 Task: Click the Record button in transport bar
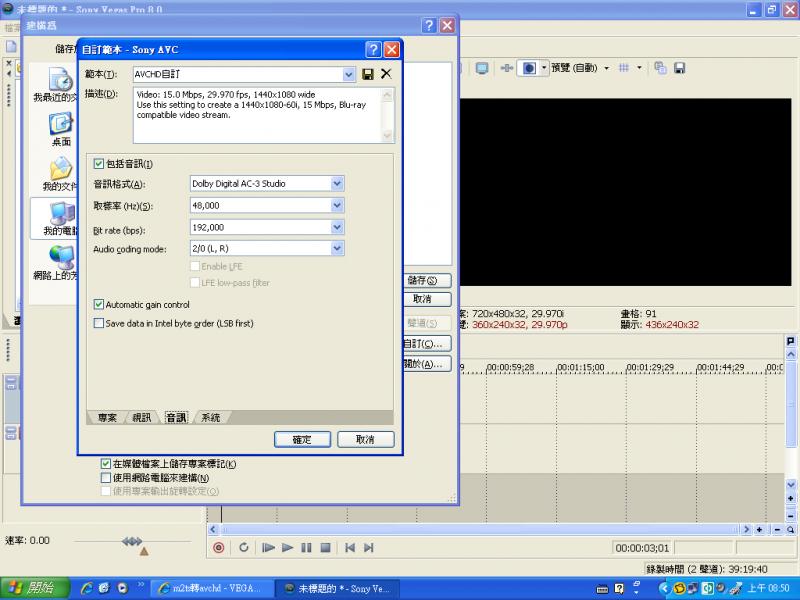point(219,547)
